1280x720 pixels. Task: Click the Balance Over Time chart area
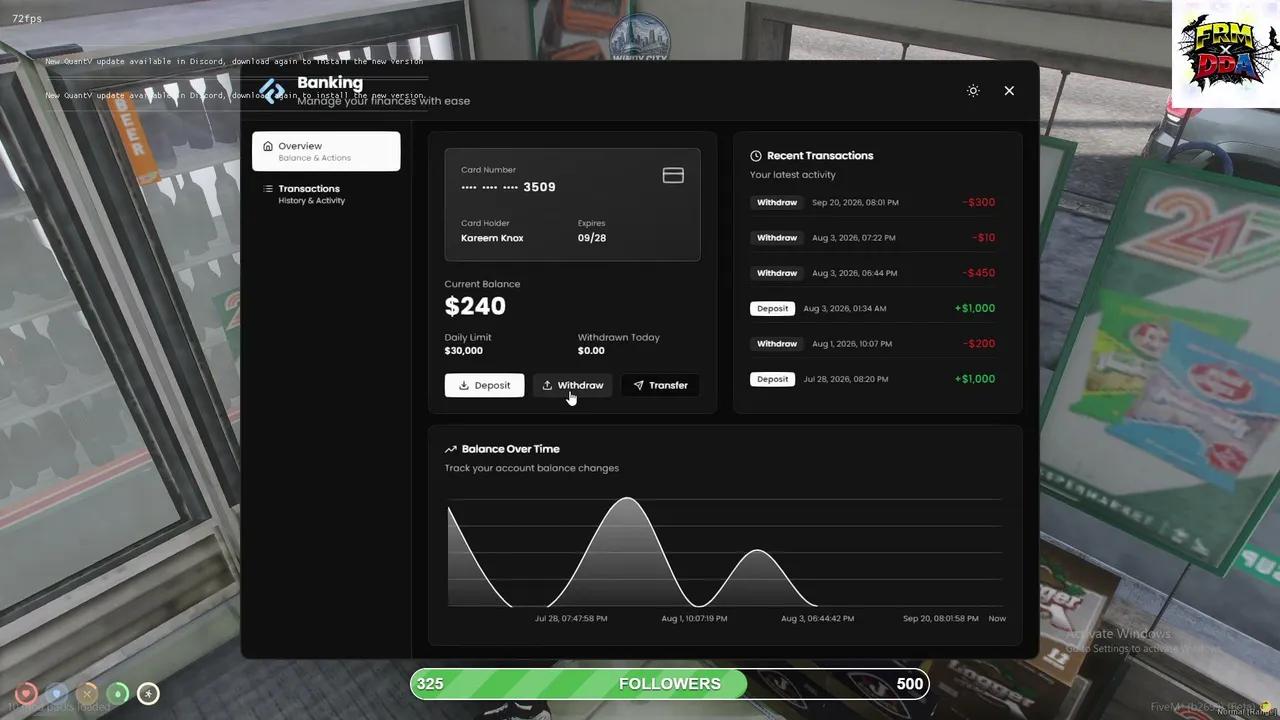pos(725,553)
